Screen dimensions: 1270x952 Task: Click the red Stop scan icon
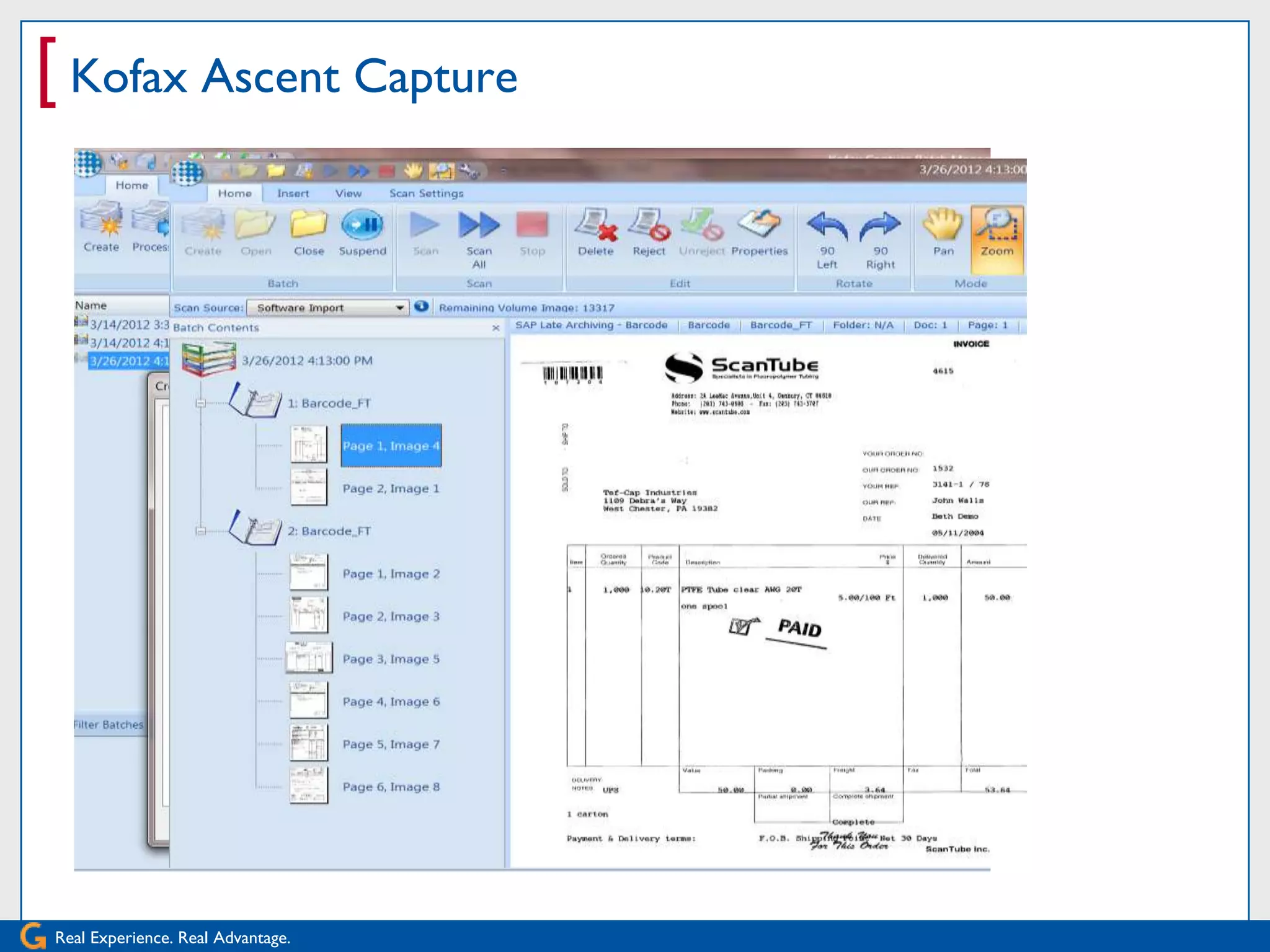point(532,233)
